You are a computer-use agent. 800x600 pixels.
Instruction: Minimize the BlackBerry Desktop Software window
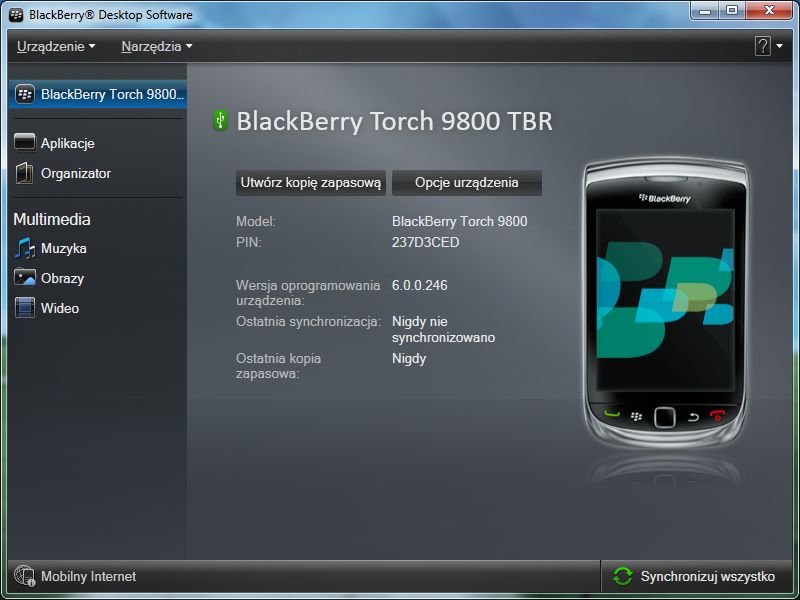pos(705,10)
